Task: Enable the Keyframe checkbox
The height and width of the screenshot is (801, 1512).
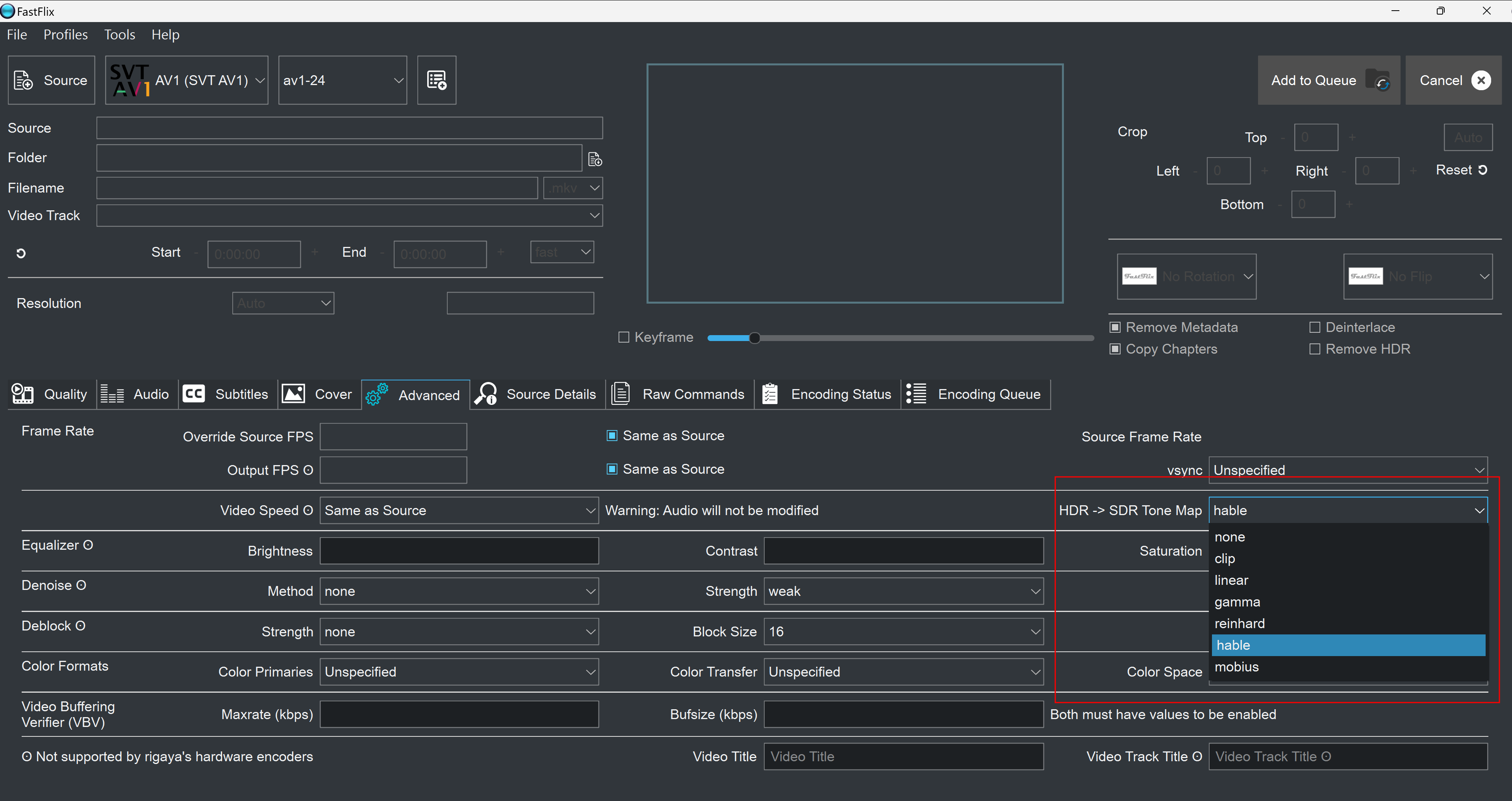Action: point(624,337)
